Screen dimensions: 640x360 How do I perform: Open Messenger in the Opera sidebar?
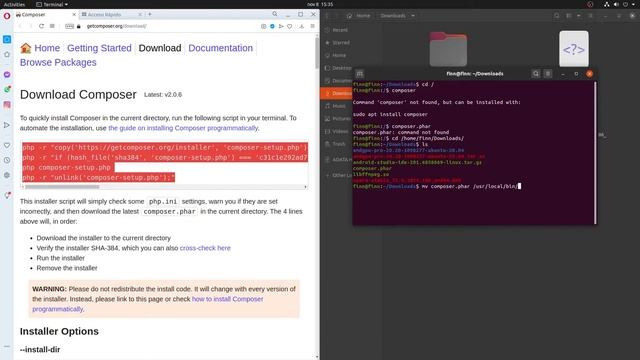pos(7,75)
